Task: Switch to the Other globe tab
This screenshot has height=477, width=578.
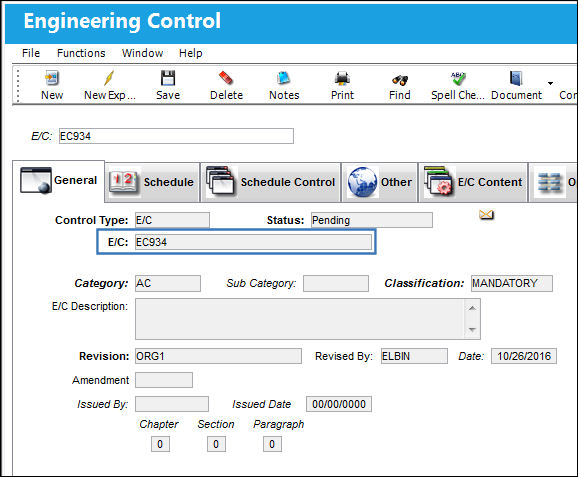Action: [380, 182]
